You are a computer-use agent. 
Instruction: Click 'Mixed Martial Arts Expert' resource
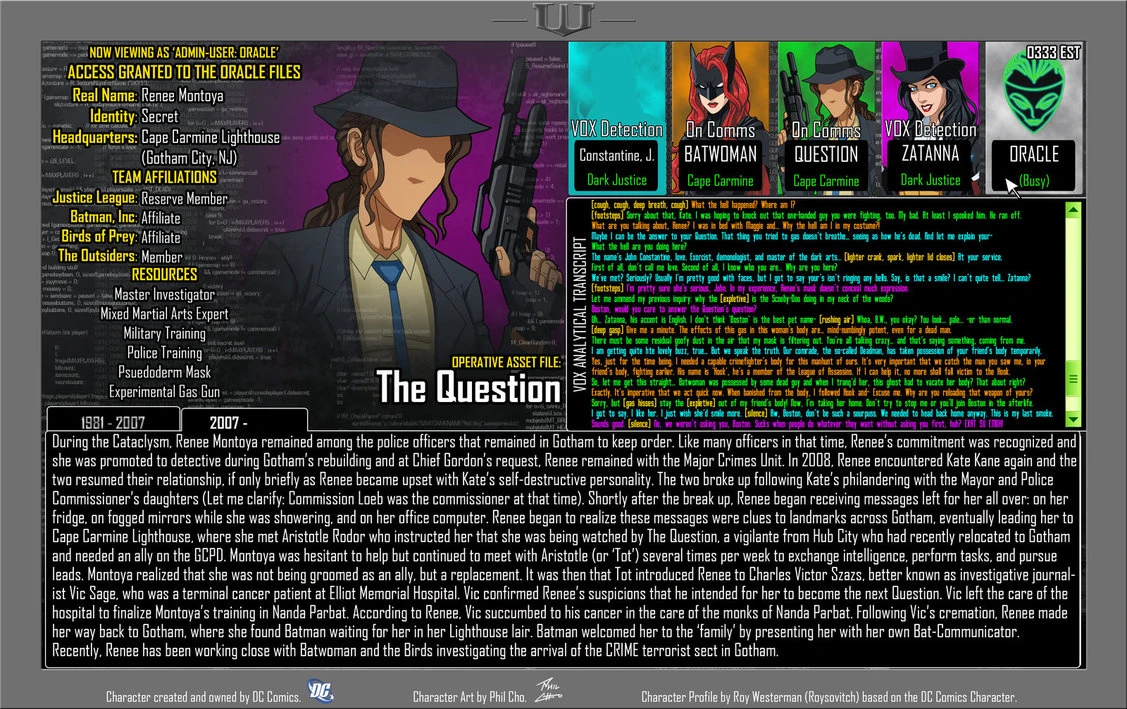[x=164, y=314]
